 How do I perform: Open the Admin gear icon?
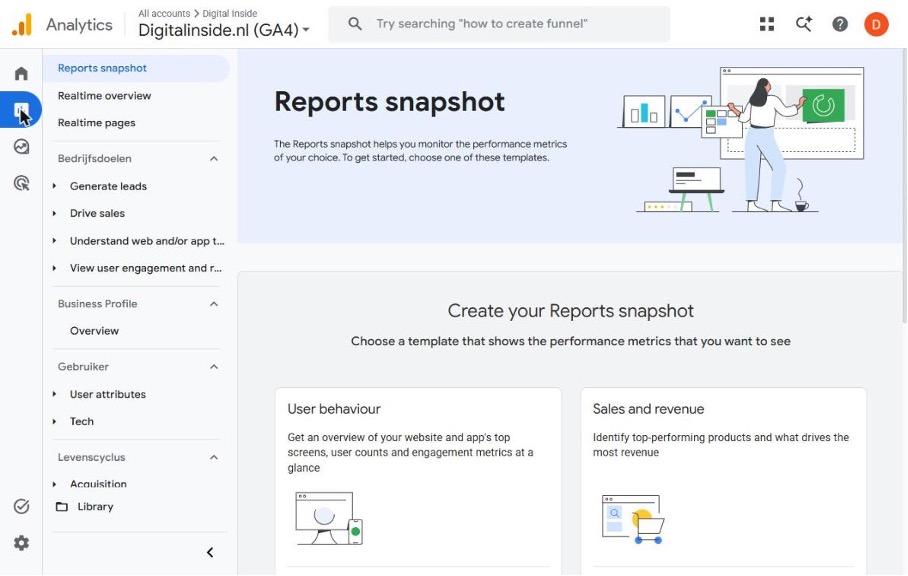tap(21, 543)
